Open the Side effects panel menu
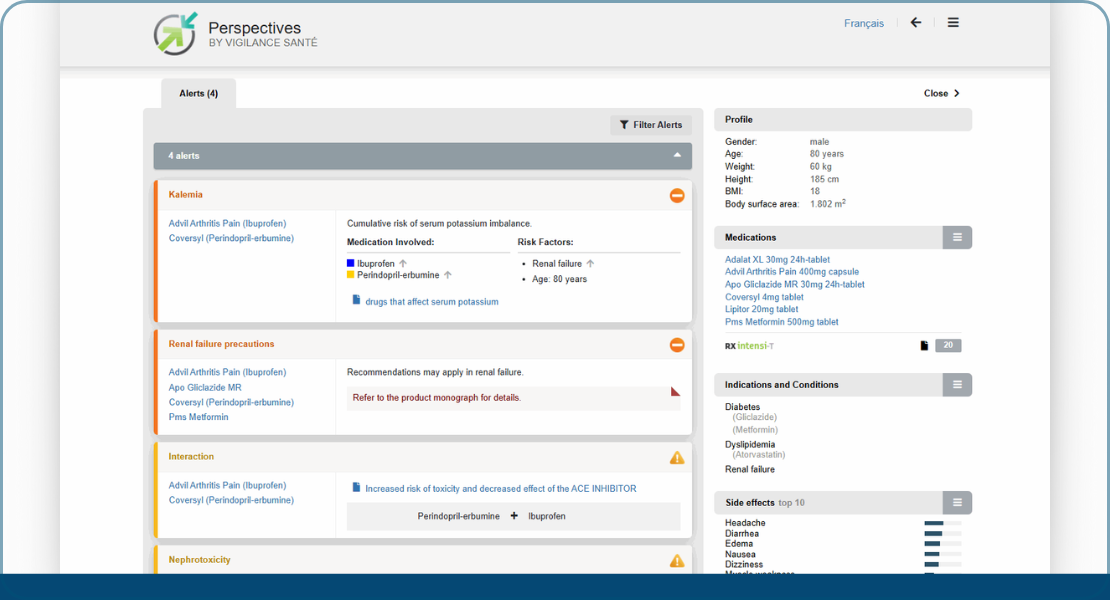1110x600 pixels. [x=957, y=503]
